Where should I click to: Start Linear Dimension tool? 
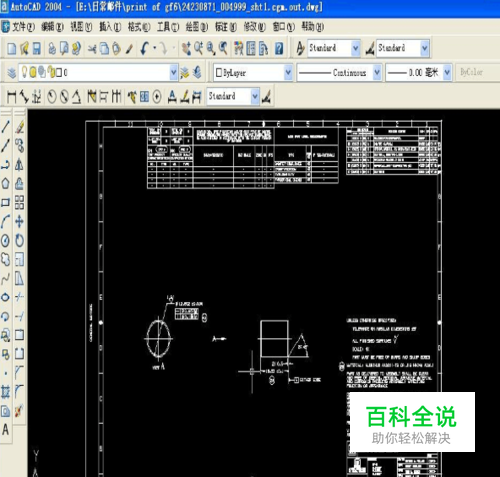point(12,97)
